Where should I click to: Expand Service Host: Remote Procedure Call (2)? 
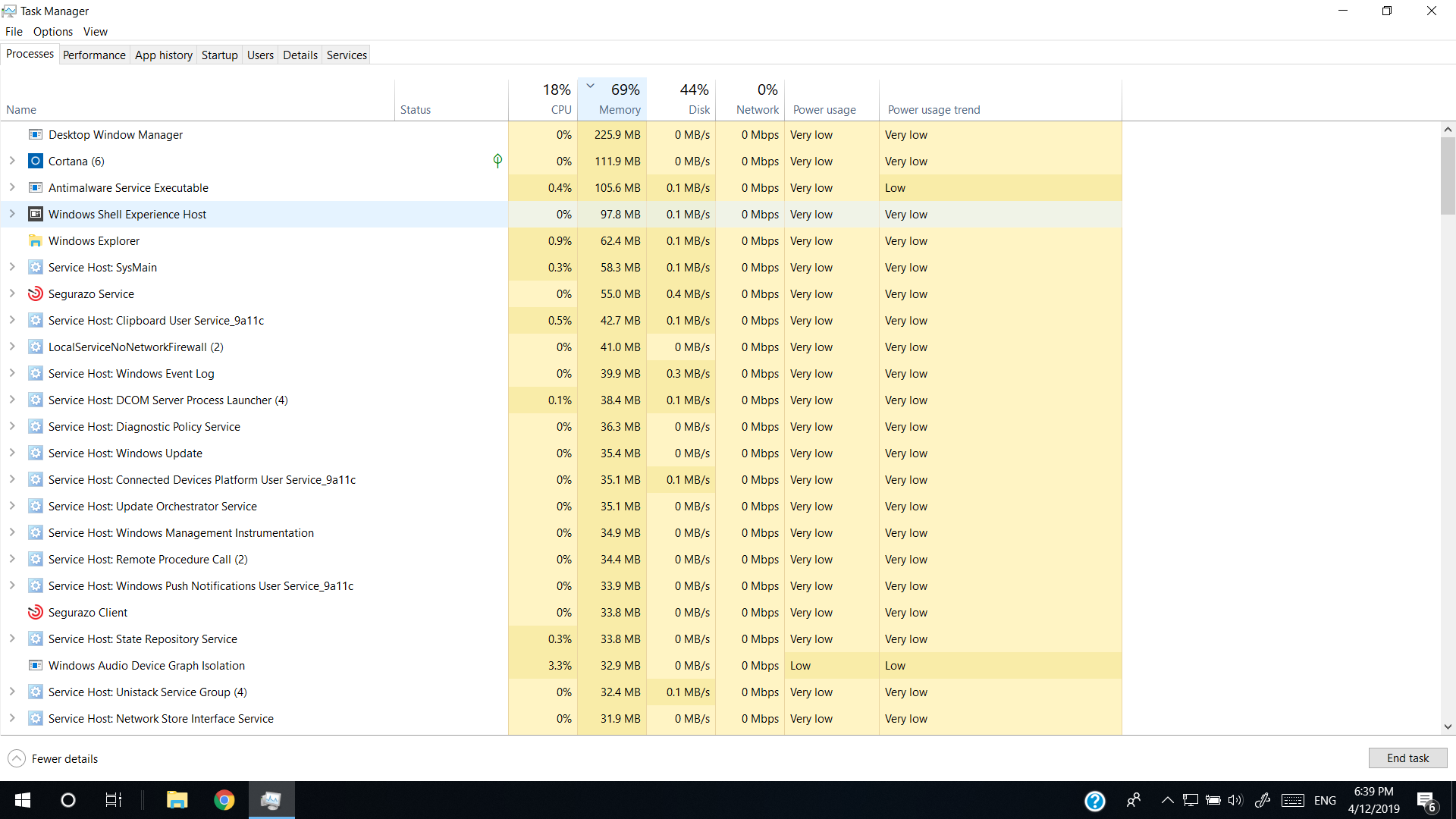(12, 559)
